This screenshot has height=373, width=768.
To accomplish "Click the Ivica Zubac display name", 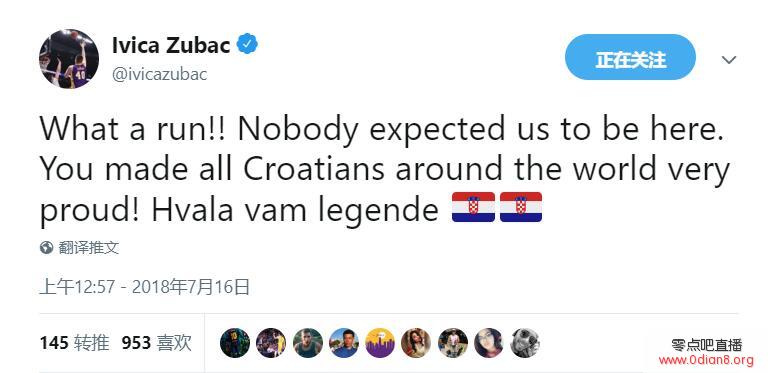I will coord(171,46).
